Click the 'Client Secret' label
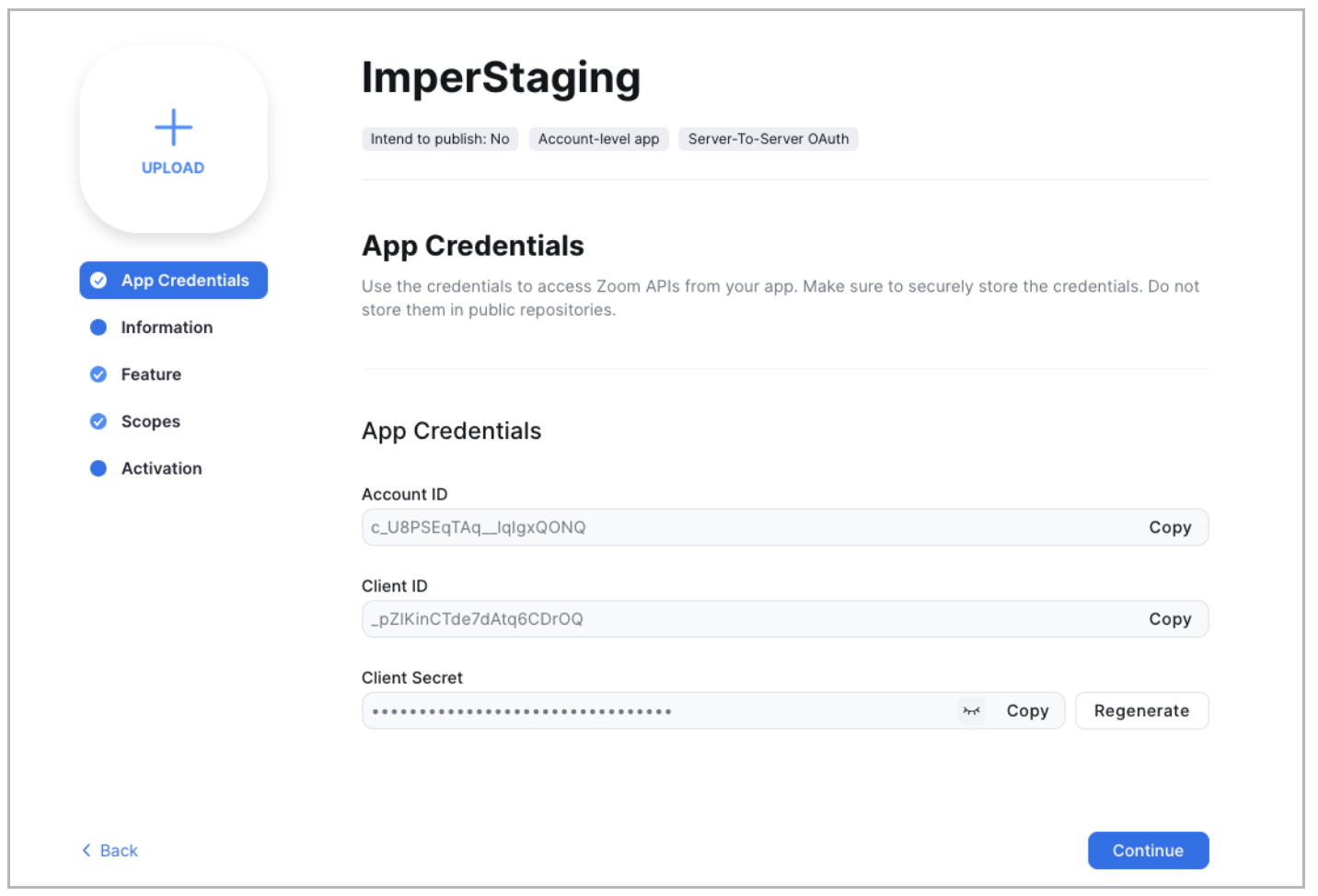The height and width of the screenshot is (896, 1318). (x=411, y=678)
